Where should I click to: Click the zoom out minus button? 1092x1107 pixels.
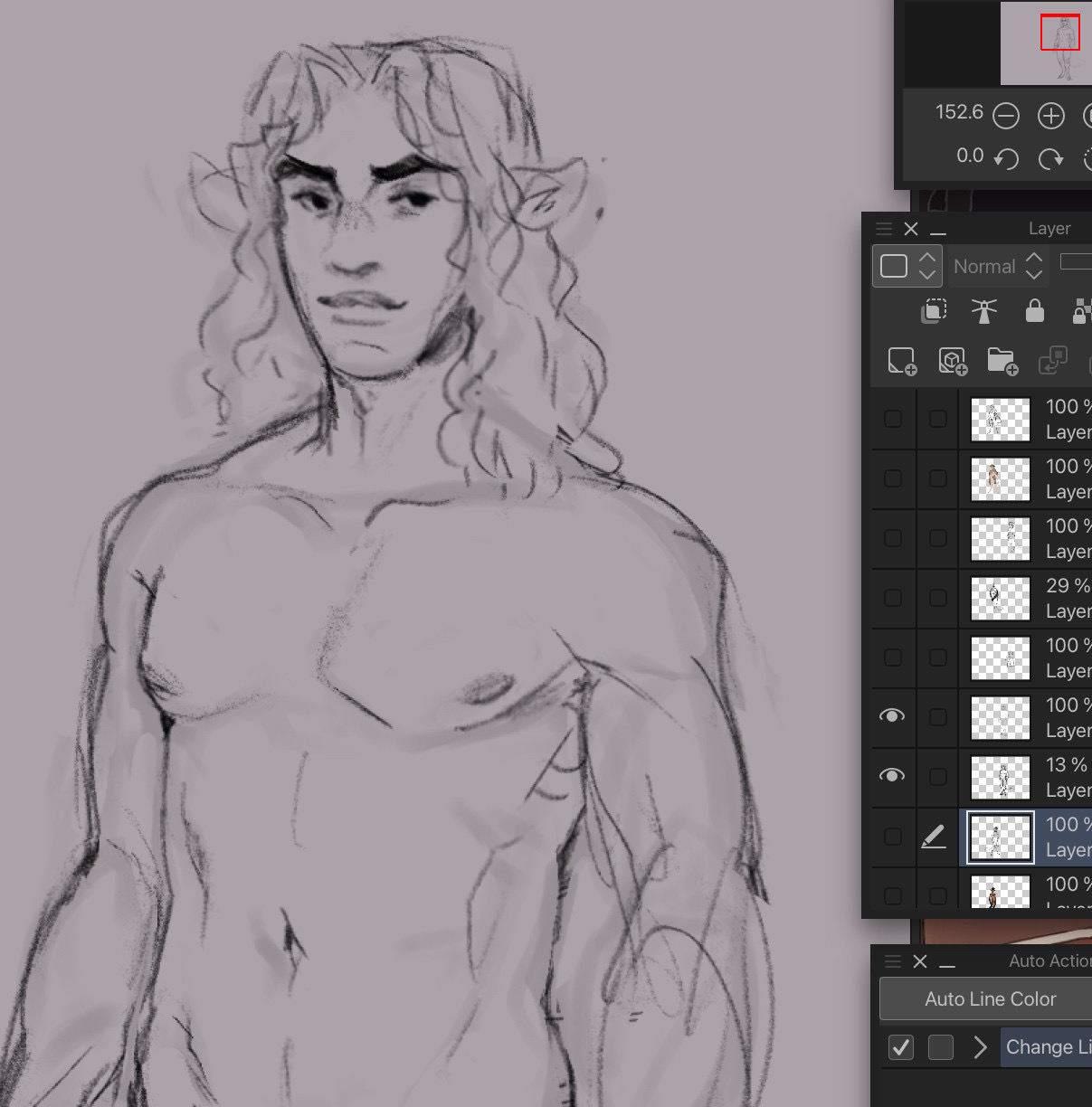tap(1005, 116)
